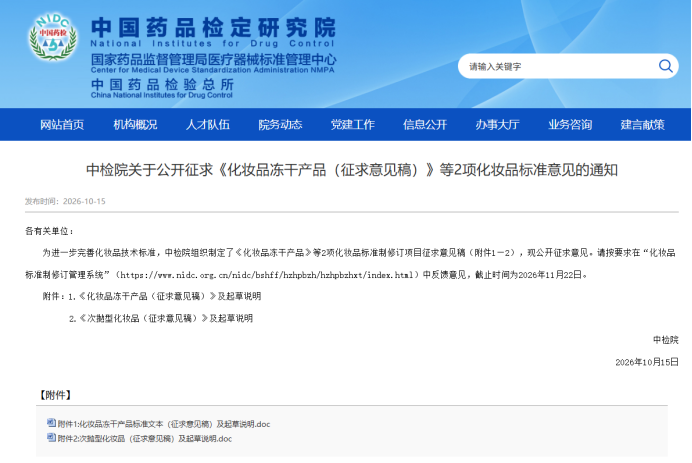Open the 信息公开 menu item

point(425,124)
